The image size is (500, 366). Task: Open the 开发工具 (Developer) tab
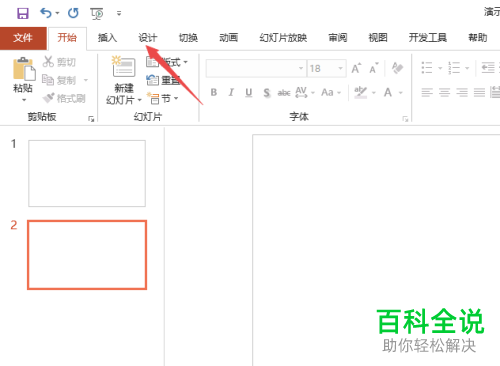pos(428,38)
